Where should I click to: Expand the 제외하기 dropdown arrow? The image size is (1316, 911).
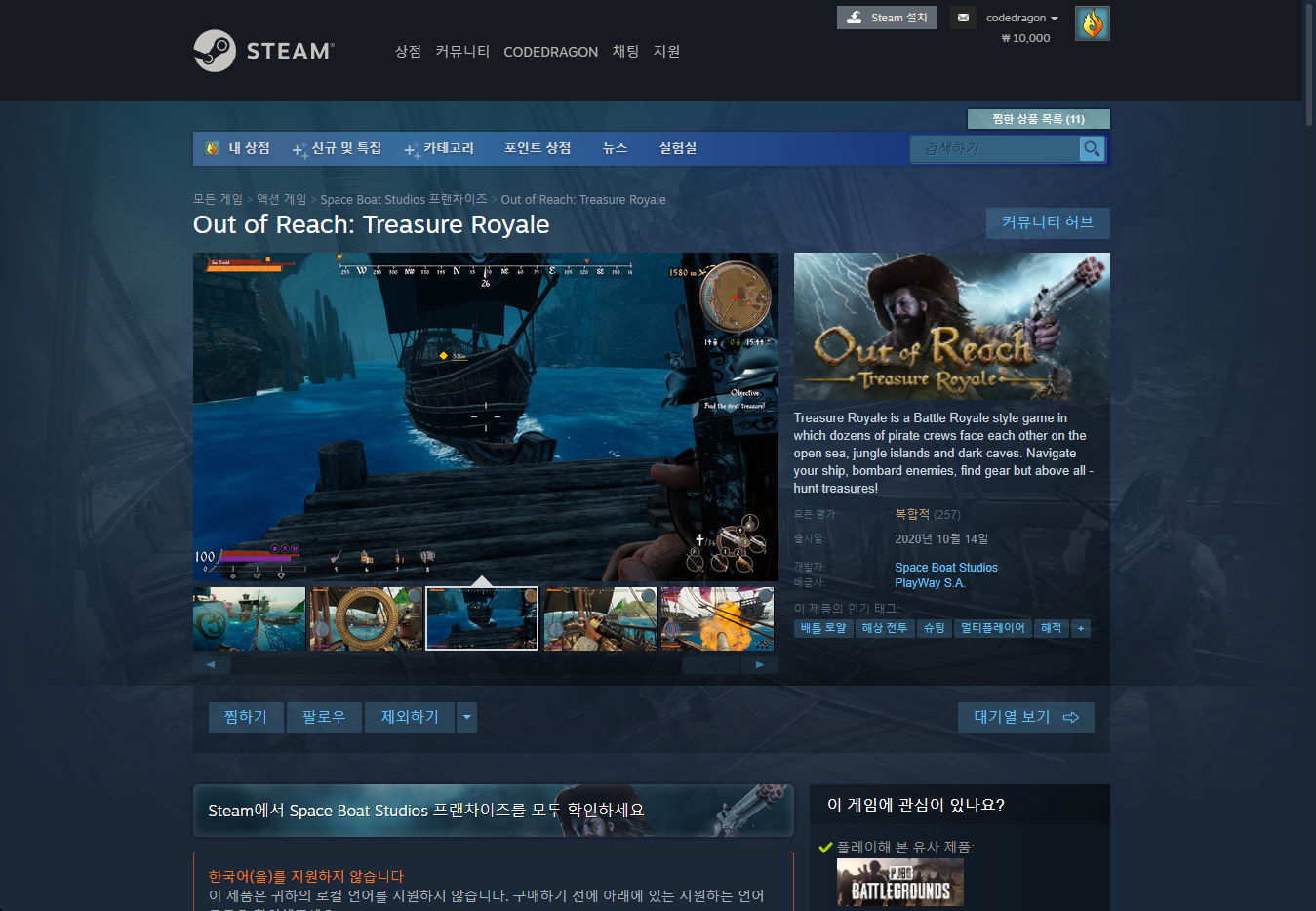click(467, 717)
